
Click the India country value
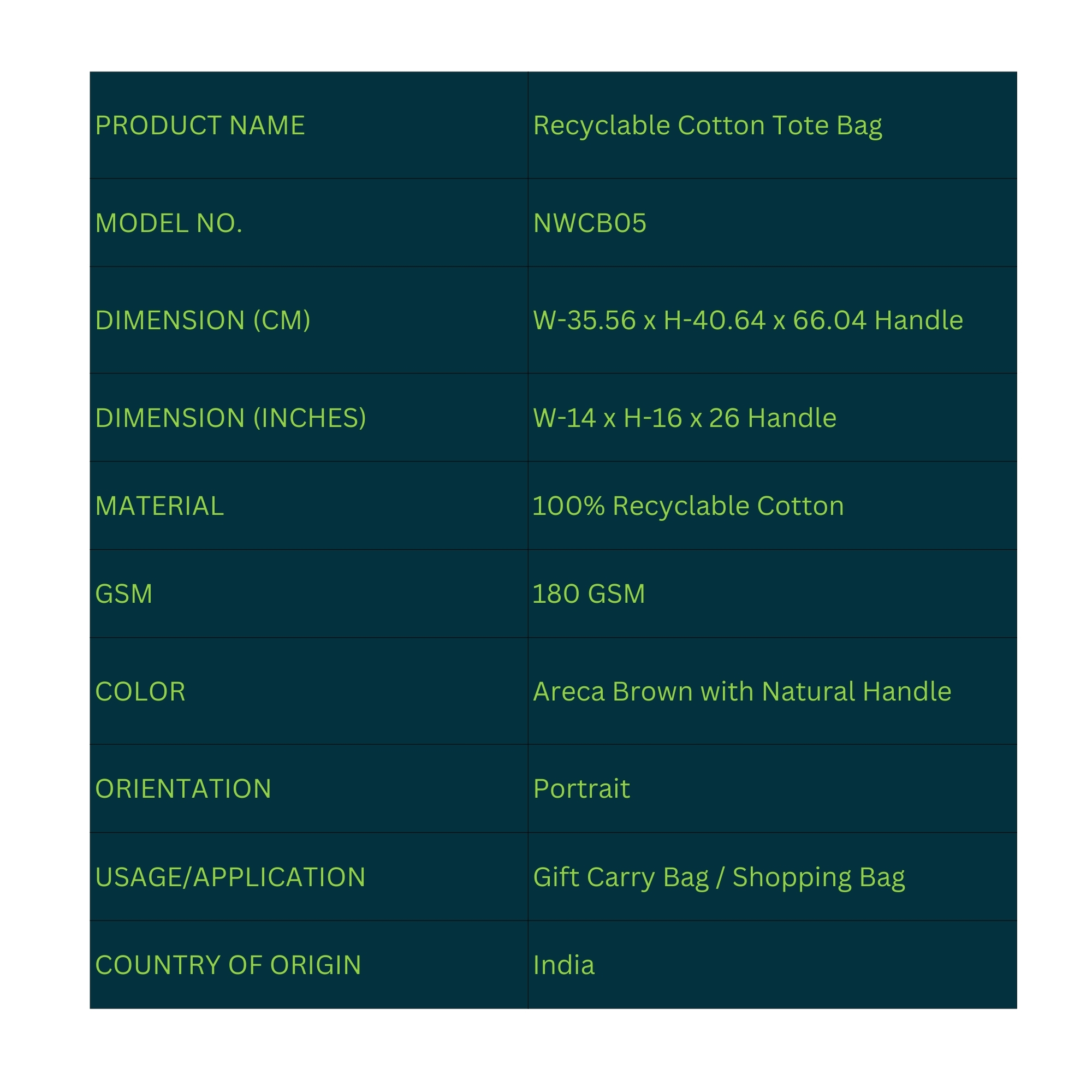pyautogui.click(x=563, y=965)
